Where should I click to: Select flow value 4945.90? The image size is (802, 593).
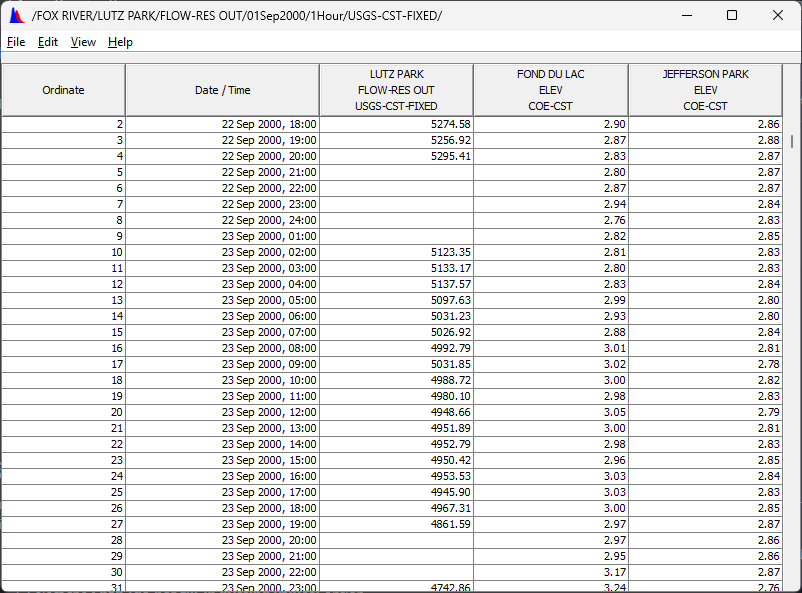[x=396, y=492]
